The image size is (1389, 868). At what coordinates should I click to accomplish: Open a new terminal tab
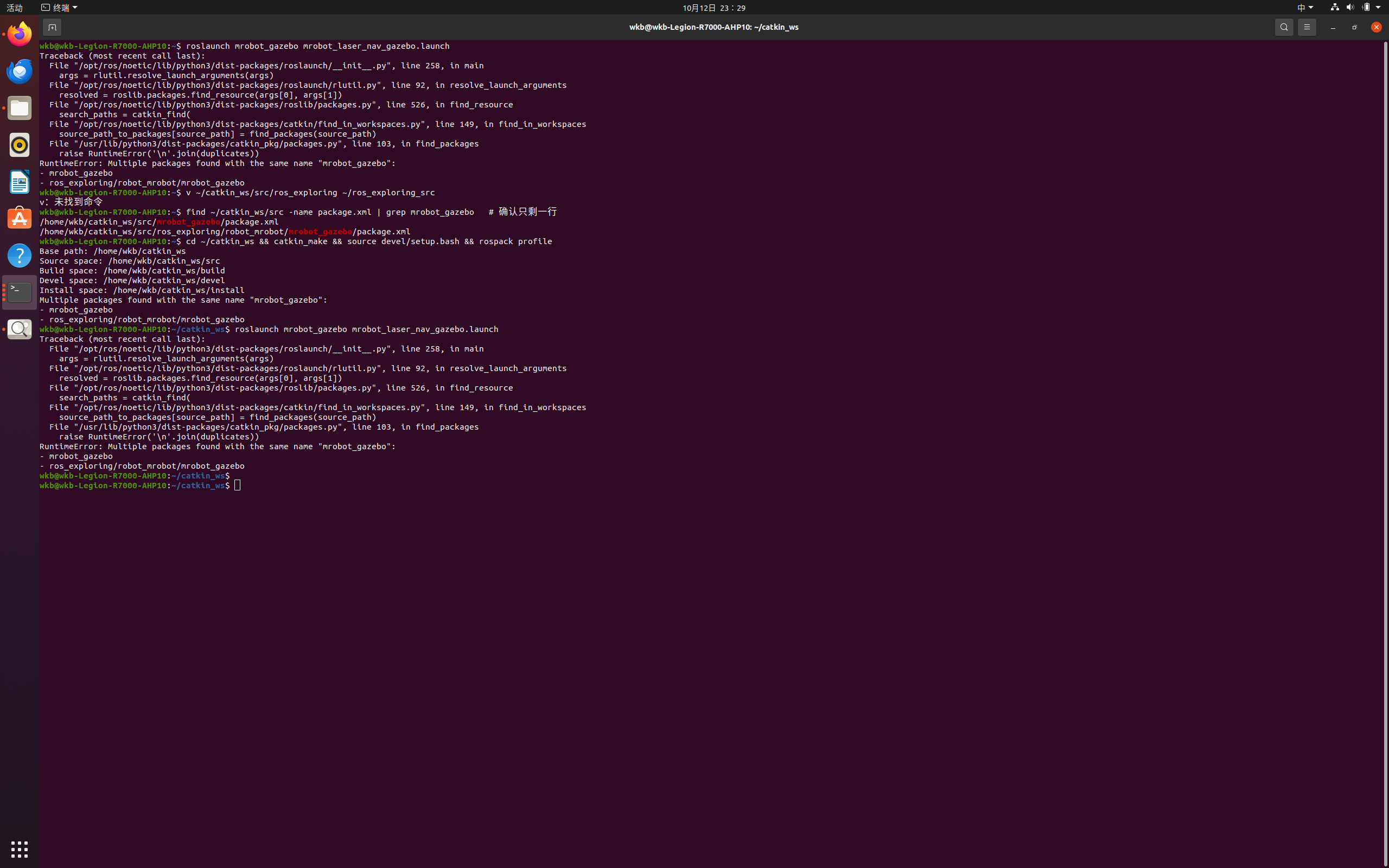52,27
